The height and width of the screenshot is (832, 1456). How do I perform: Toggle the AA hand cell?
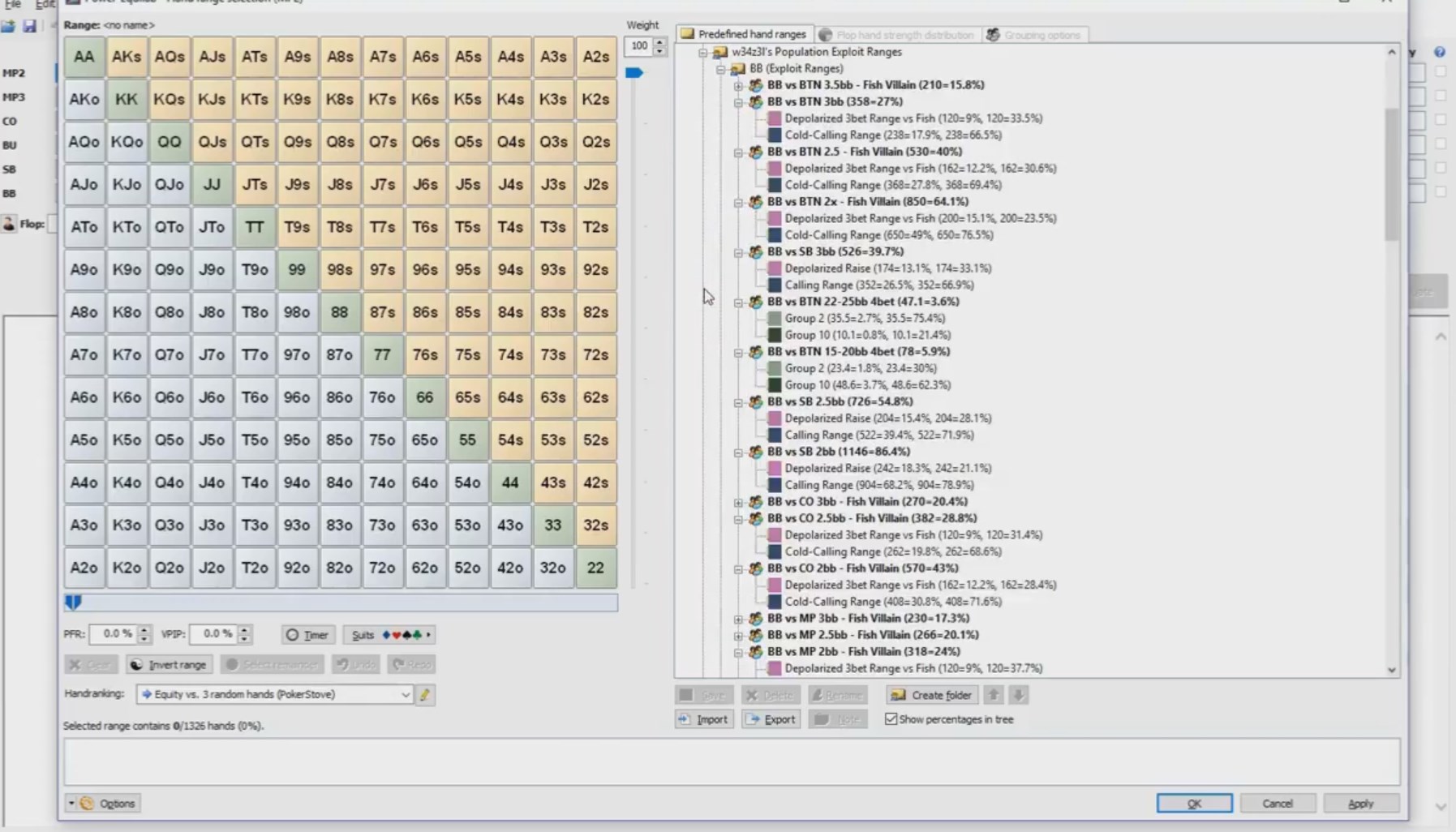tap(84, 57)
